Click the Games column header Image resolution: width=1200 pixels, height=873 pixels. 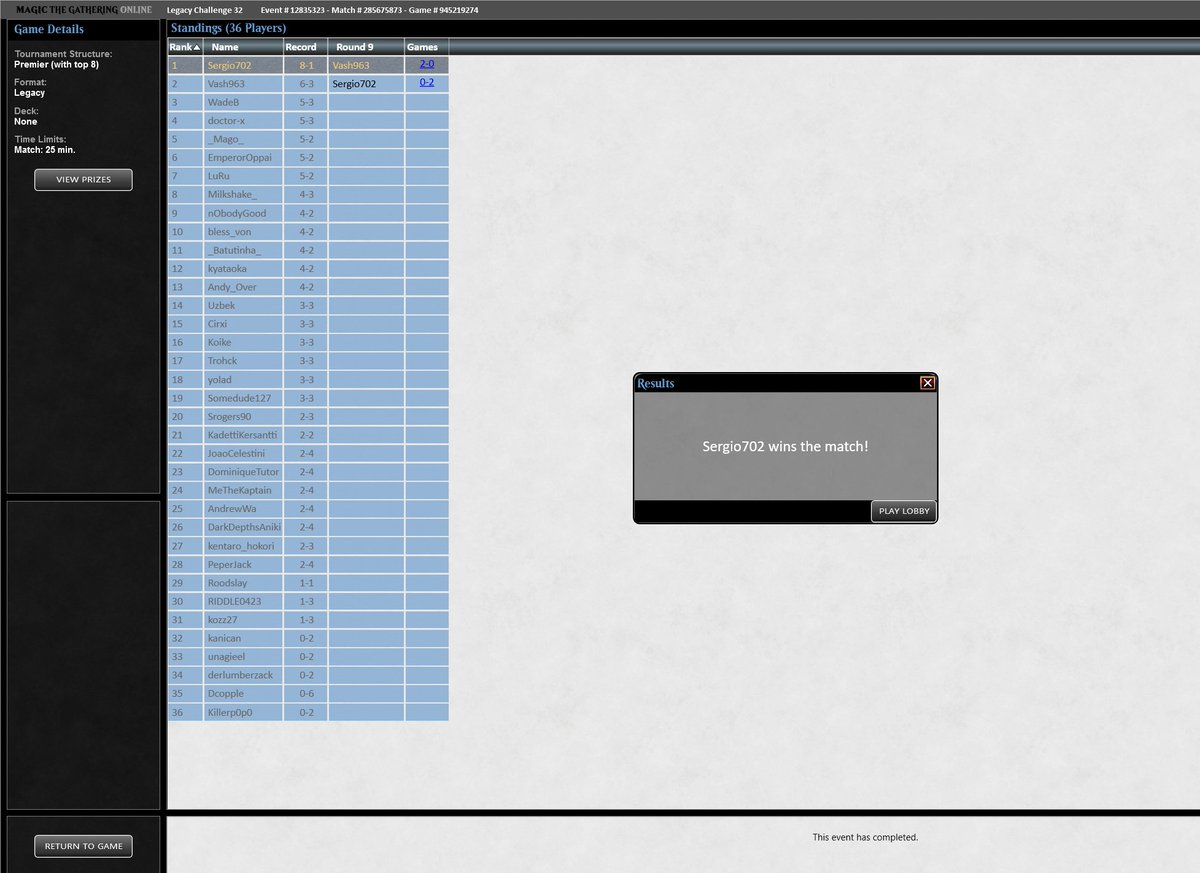427,47
